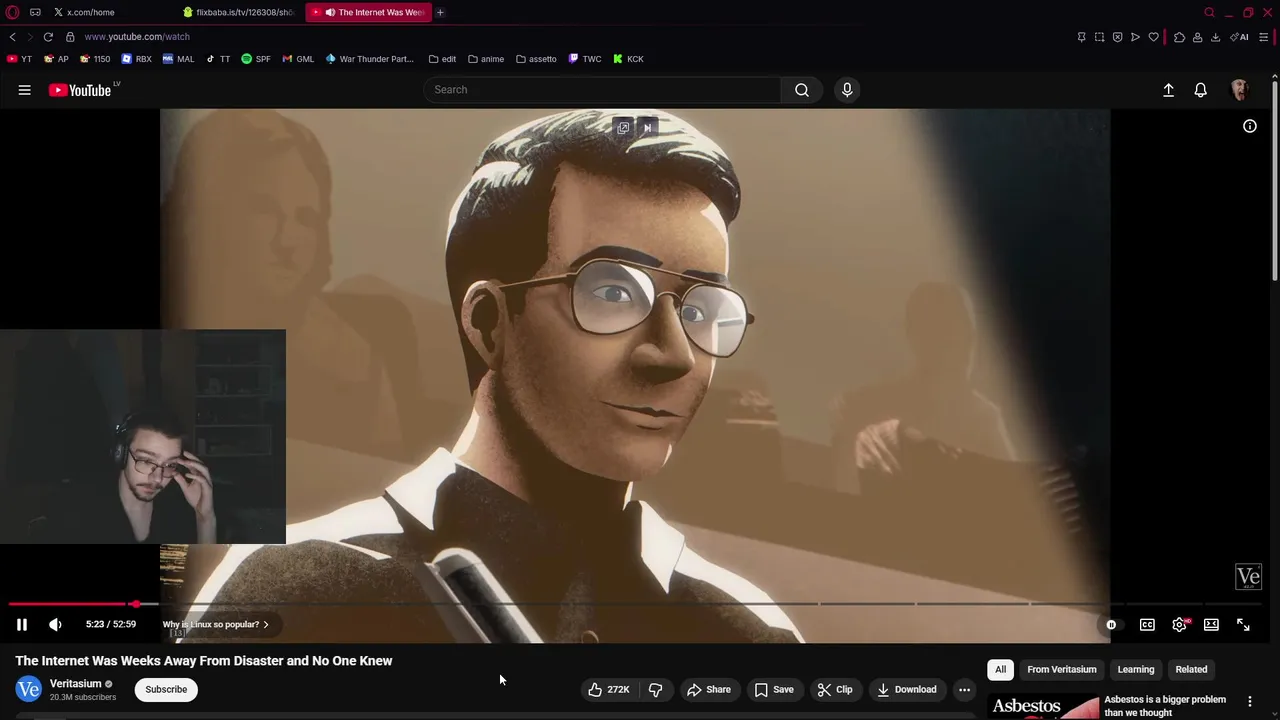Switch to theater mode
1280x720 pixels.
[x=1211, y=625]
